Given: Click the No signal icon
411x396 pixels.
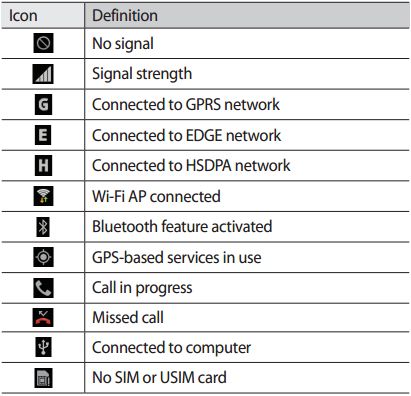Looking at the screenshot, I should [43, 43].
